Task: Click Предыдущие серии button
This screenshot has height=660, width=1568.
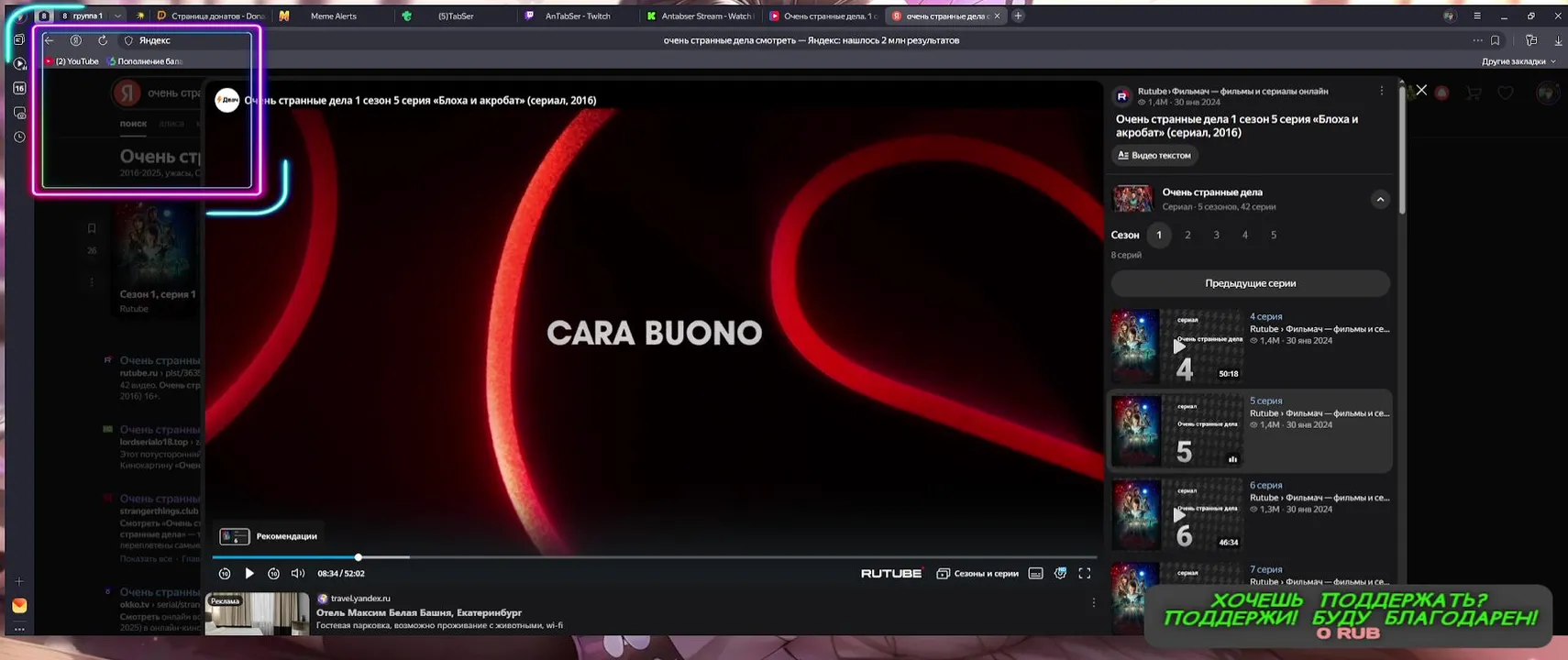Action: click(x=1251, y=283)
